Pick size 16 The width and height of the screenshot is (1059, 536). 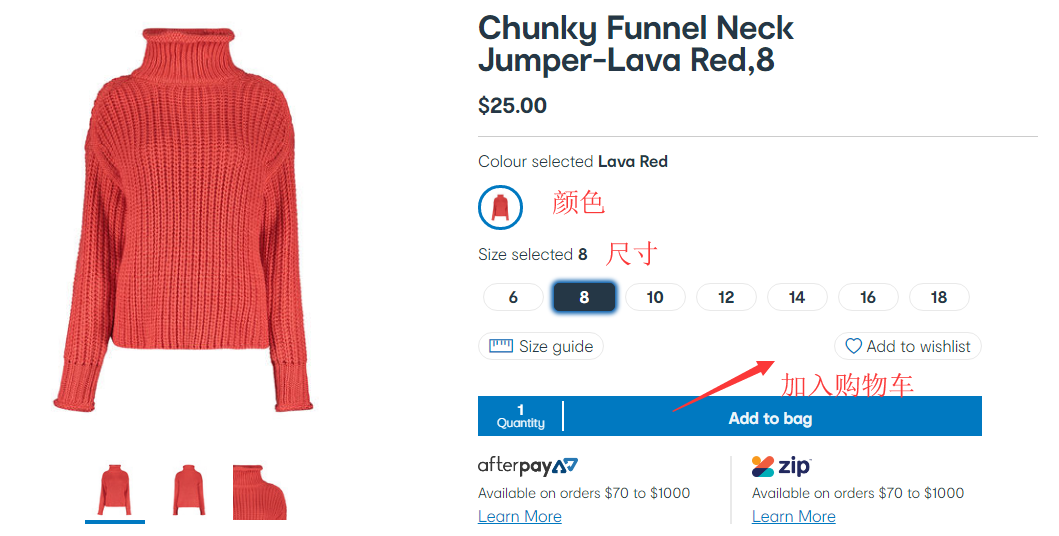click(868, 297)
